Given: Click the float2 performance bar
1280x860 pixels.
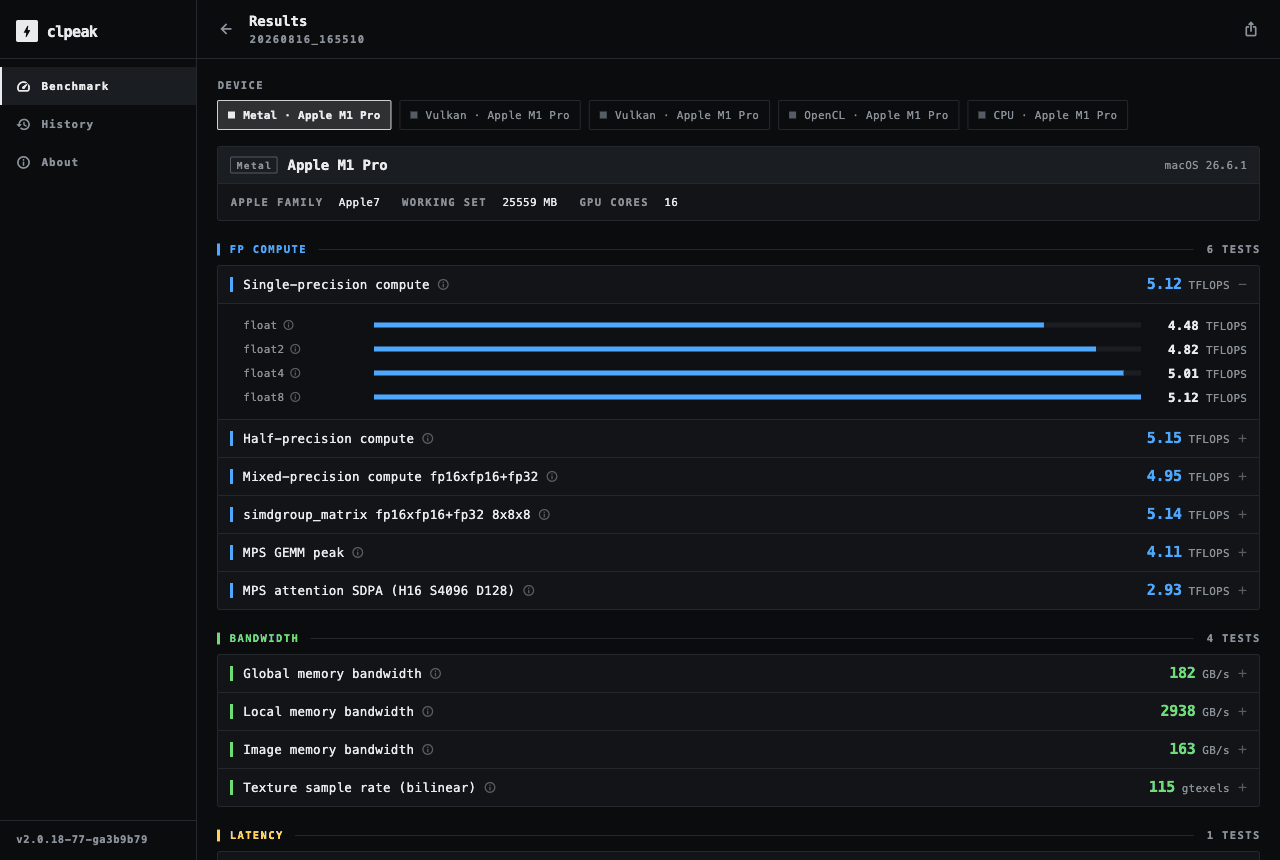Looking at the screenshot, I should point(757,349).
